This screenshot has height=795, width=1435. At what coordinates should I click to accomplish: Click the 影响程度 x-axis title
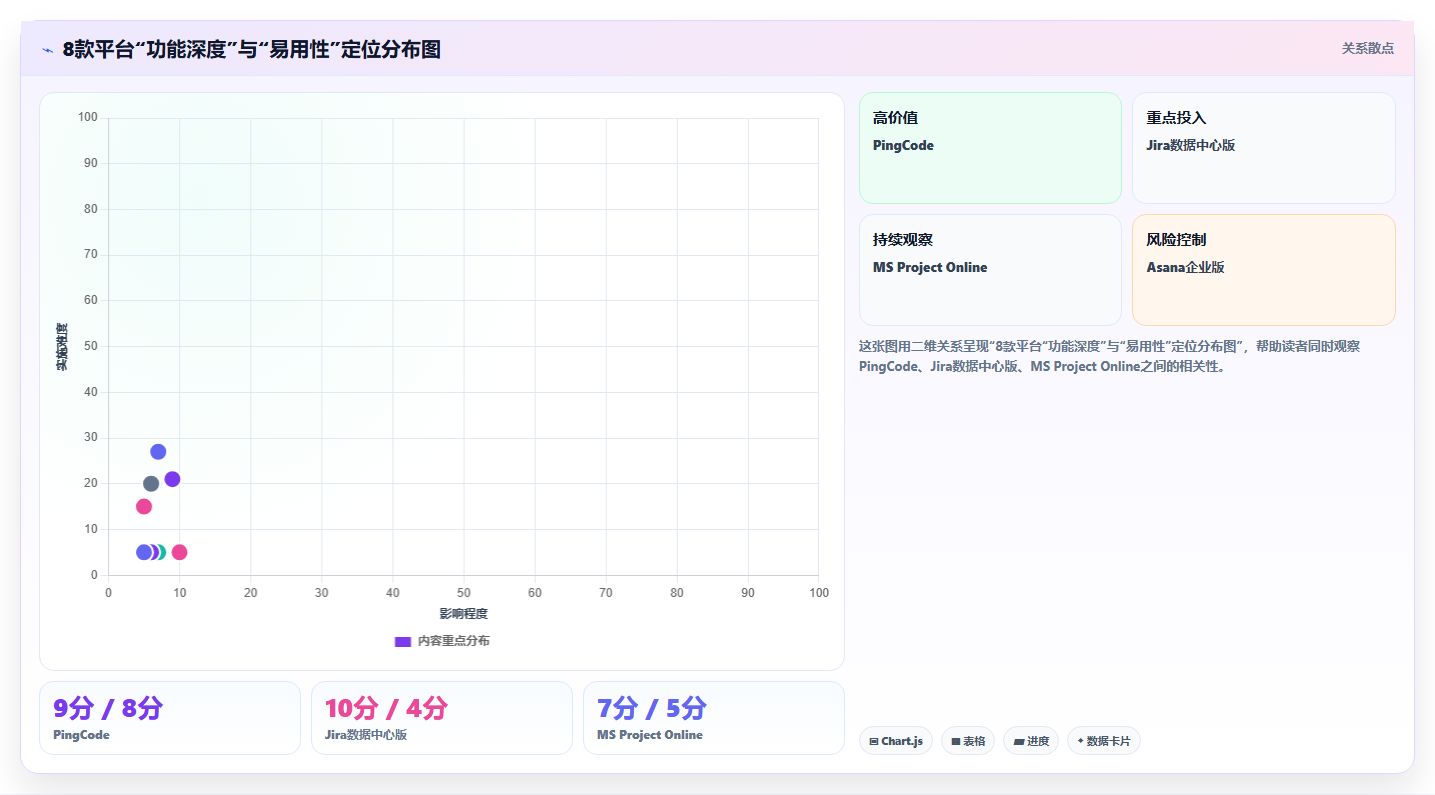(x=464, y=613)
